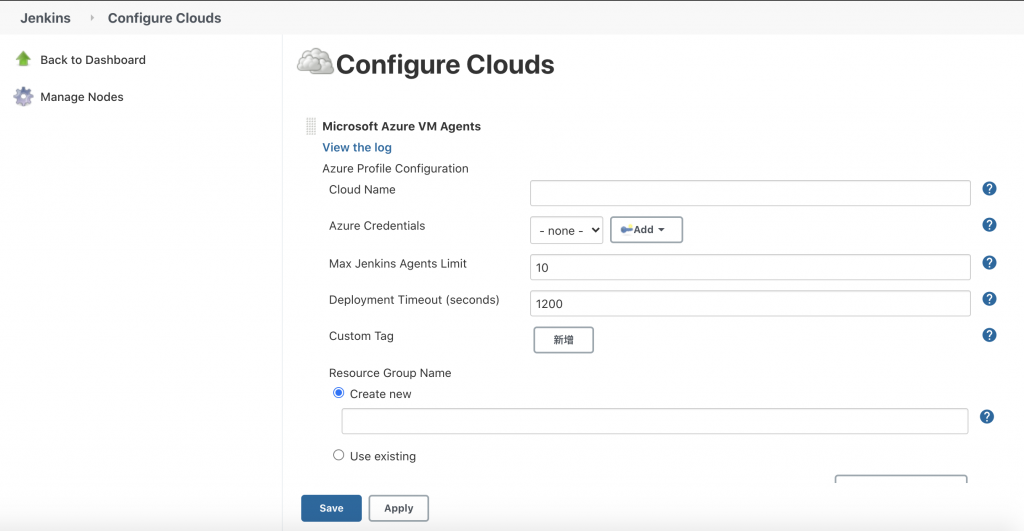
Task: Click the 新增 Custom Tag button
Action: [564, 340]
